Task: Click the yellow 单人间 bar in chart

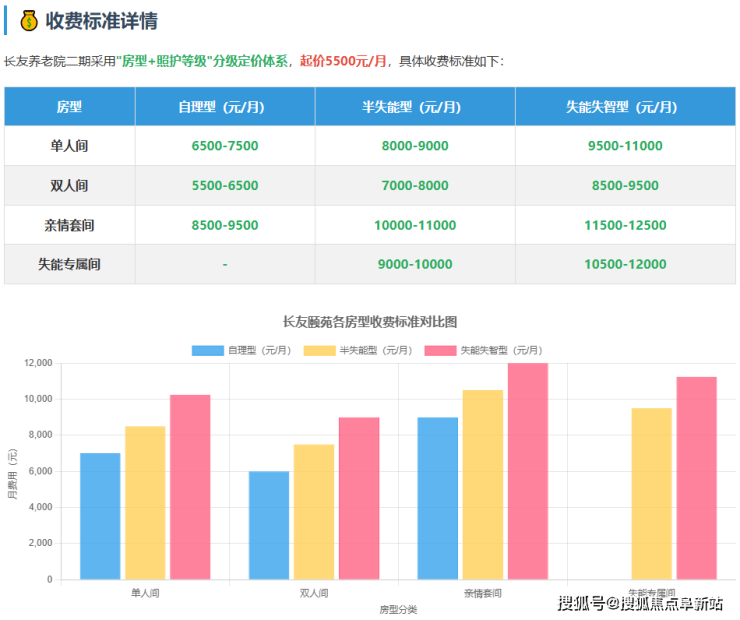Action: 145,503
